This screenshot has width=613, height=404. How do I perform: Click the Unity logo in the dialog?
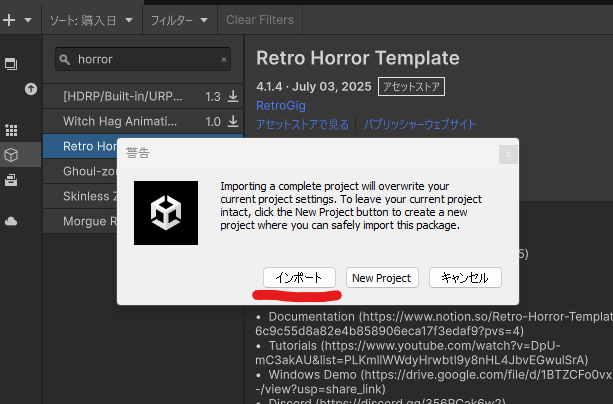pyautogui.click(x=166, y=213)
